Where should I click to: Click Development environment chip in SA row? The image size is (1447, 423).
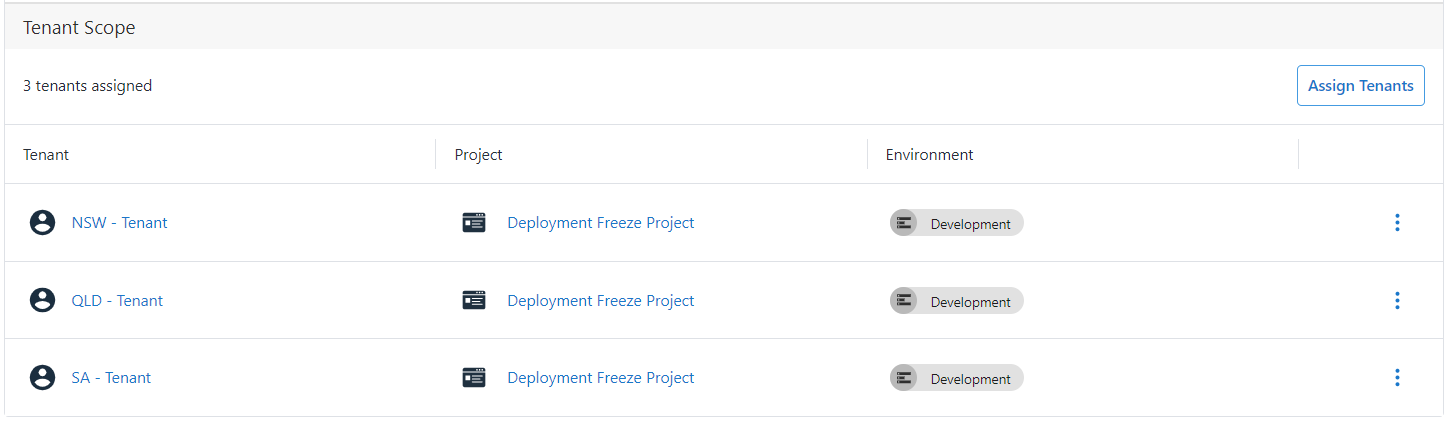(956, 378)
